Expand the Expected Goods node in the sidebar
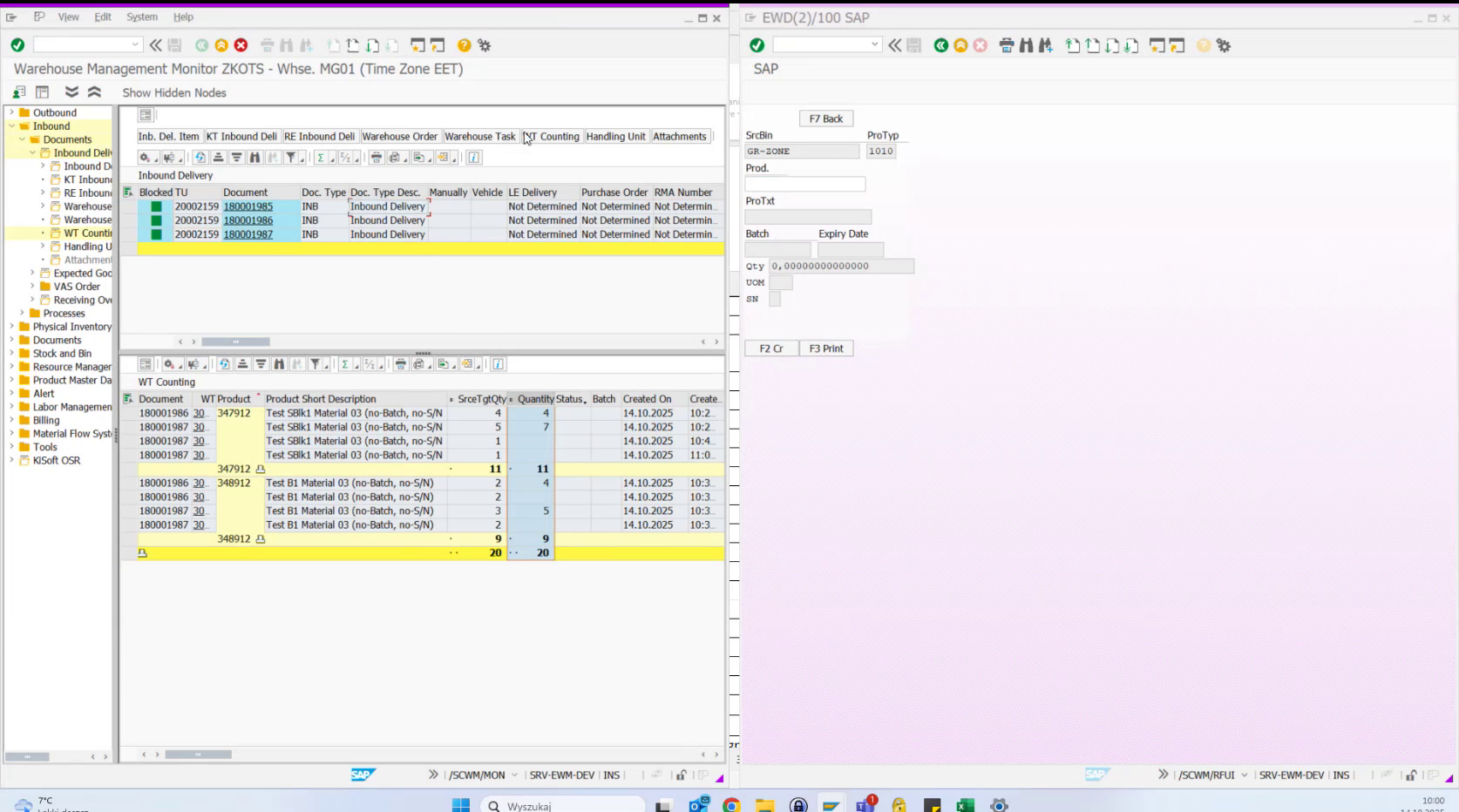This screenshot has width=1459, height=812. coord(33,273)
